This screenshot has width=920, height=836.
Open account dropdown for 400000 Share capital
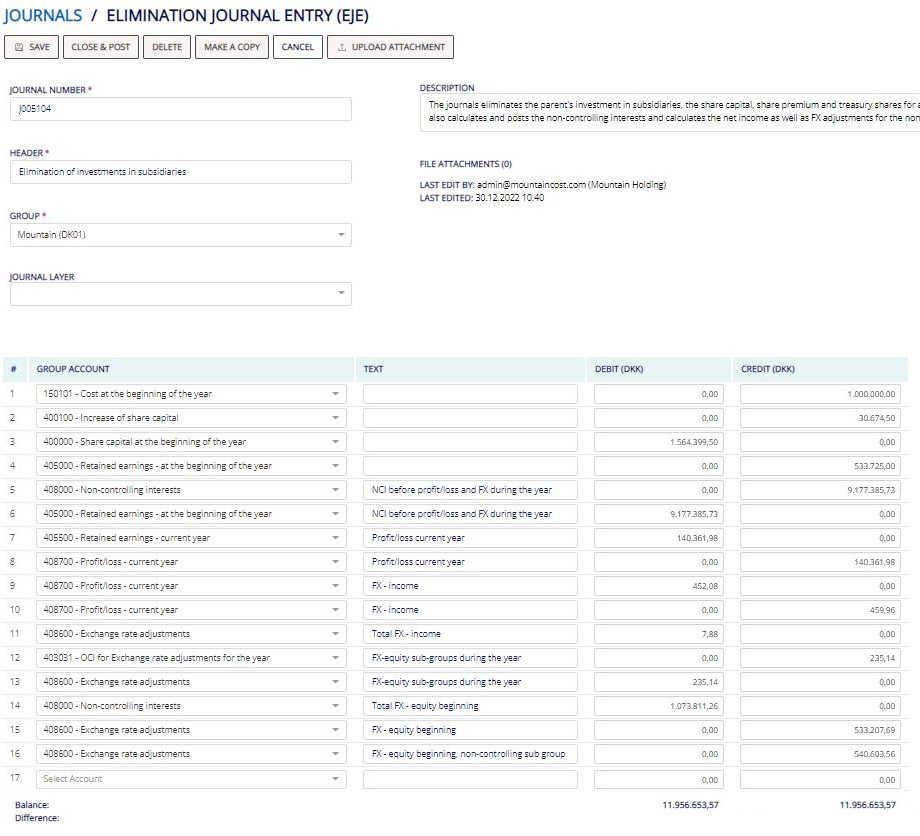[x=191, y=442]
